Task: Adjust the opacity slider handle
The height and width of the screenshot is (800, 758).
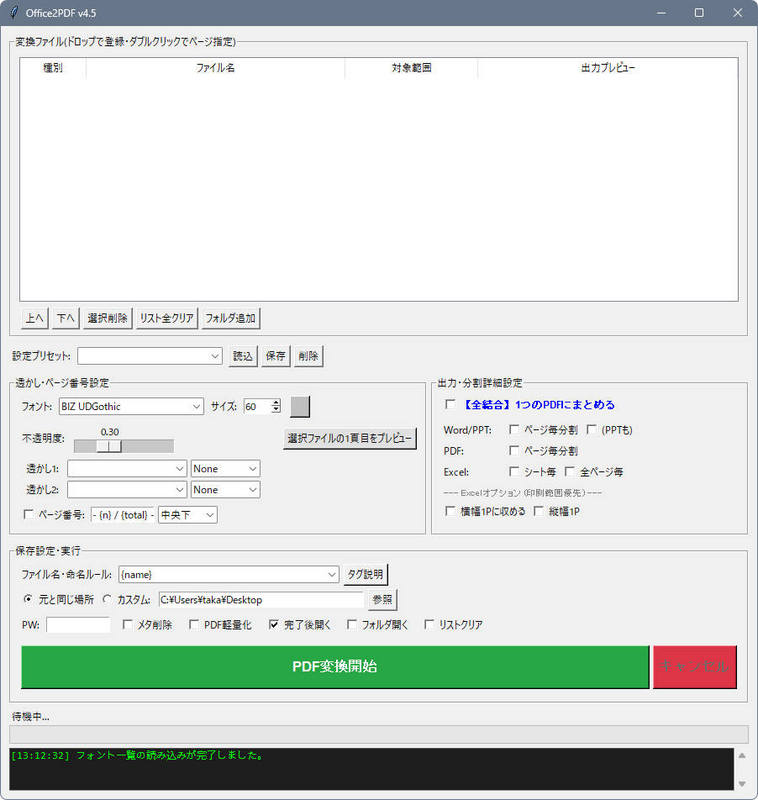Action: (108, 446)
